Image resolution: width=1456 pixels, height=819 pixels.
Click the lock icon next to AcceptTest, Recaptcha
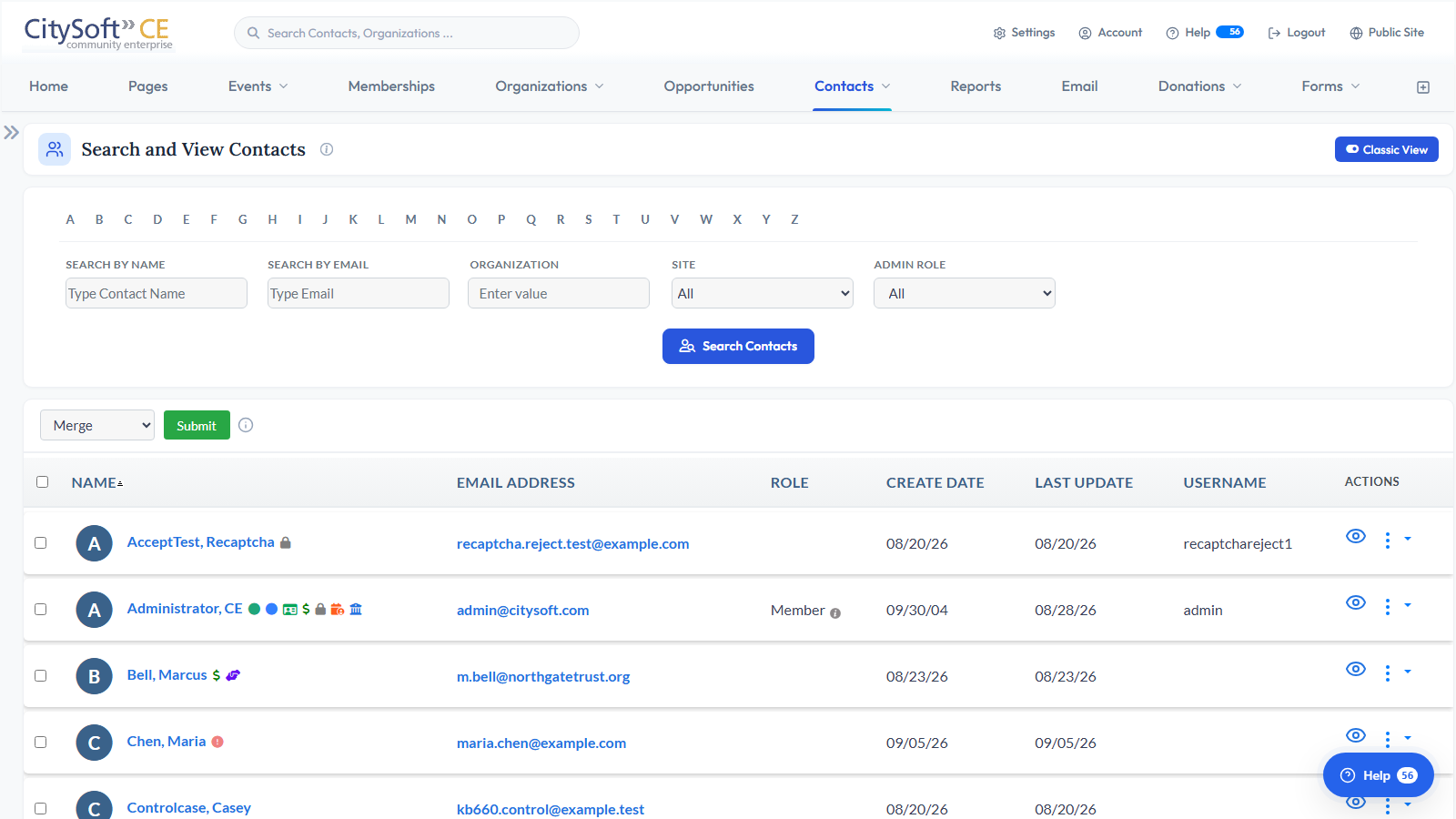coord(286,542)
